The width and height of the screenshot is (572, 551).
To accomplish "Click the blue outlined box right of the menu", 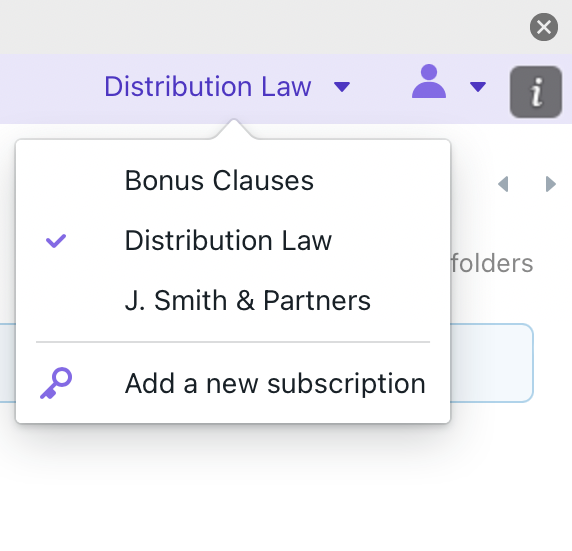I will tap(492, 363).
